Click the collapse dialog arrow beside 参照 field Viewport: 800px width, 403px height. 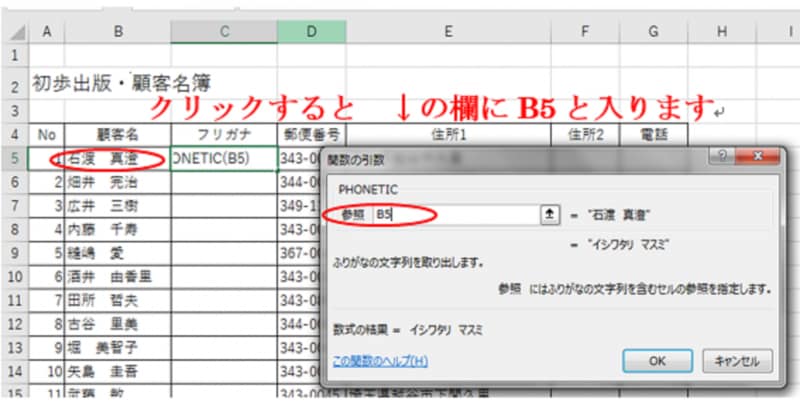click(550, 216)
